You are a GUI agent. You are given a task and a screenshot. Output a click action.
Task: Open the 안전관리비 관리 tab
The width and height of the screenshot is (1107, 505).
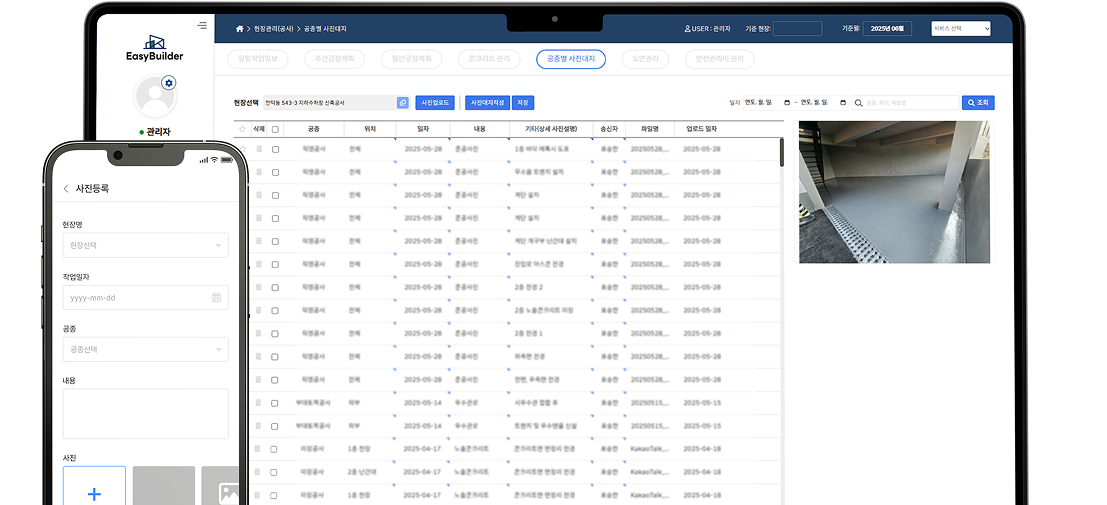point(720,59)
